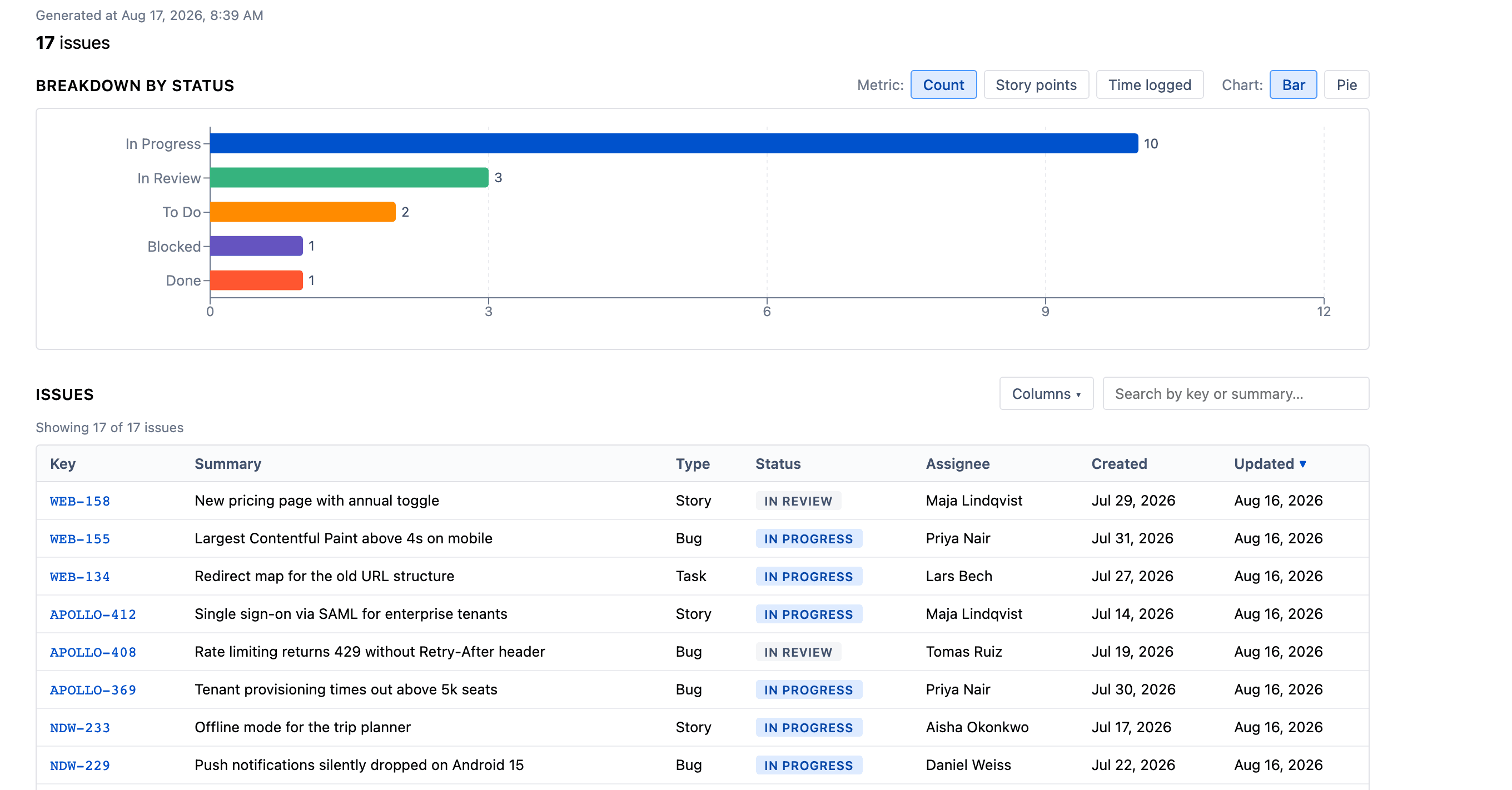Click the 'Blocked' chart axis label
The image size is (1512, 790).
pyautogui.click(x=175, y=246)
